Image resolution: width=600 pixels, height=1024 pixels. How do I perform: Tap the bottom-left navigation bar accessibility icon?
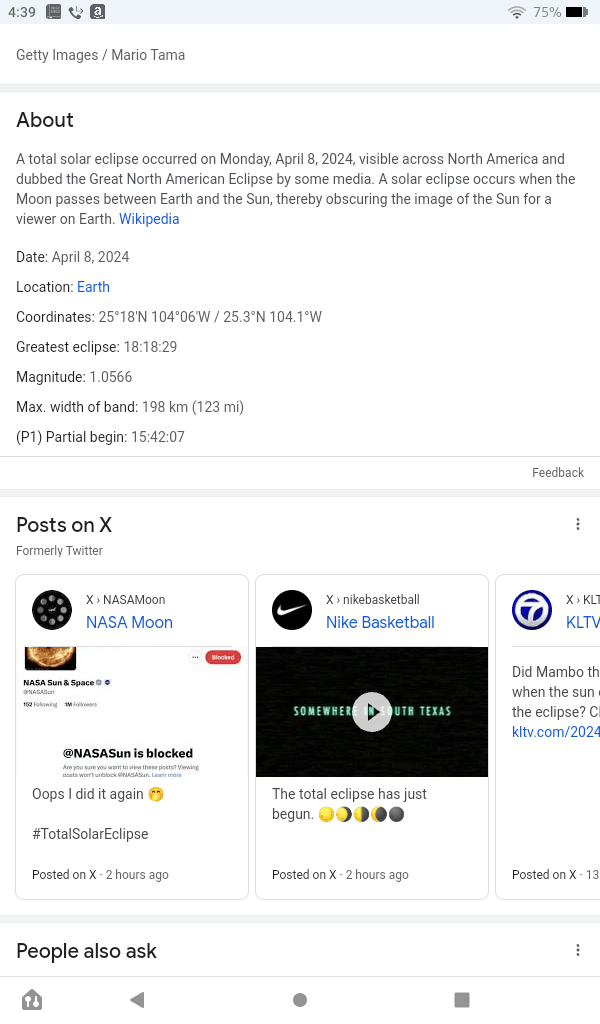tap(32, 999)
